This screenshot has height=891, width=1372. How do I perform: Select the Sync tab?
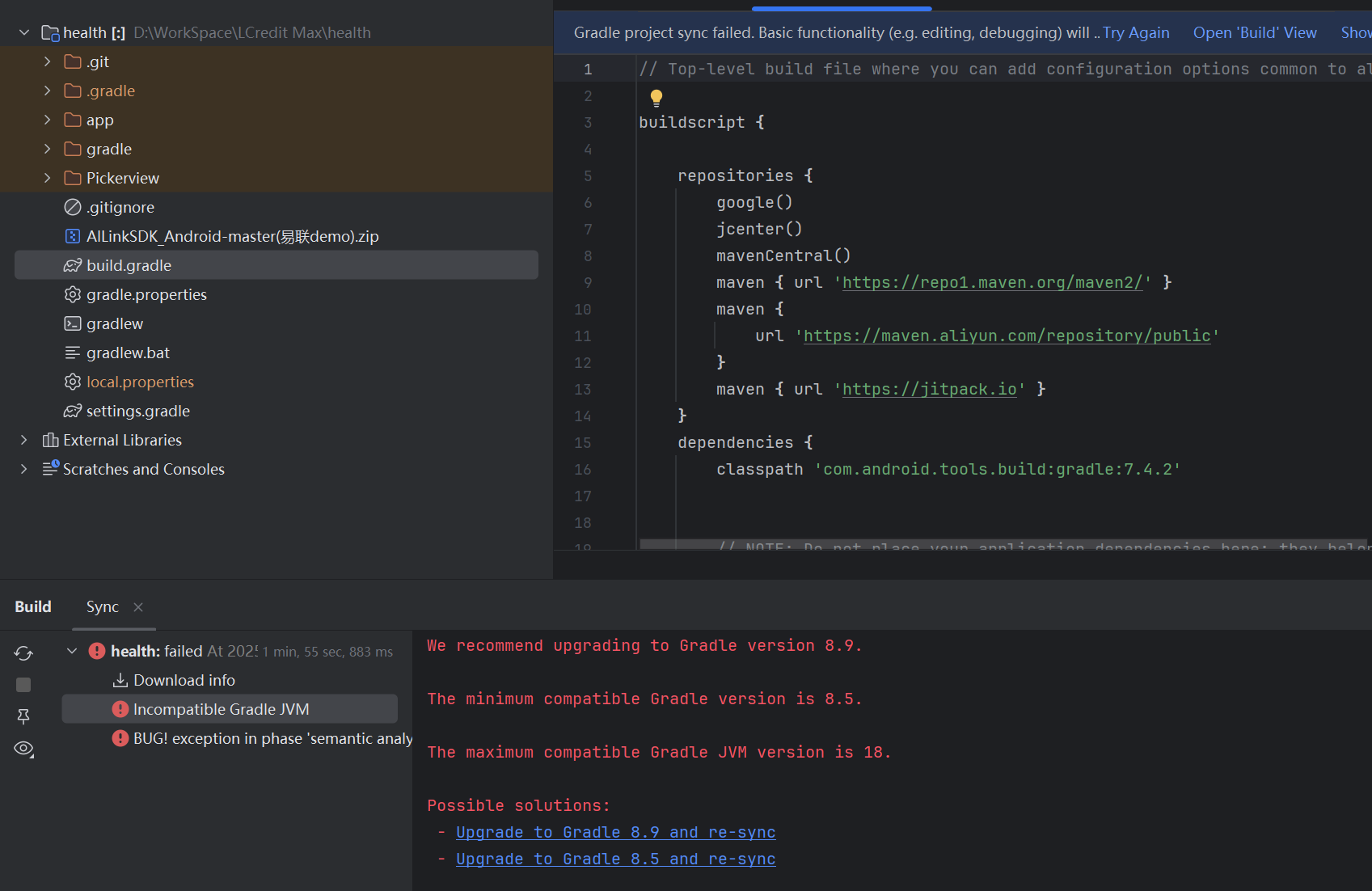pos(103,606)
